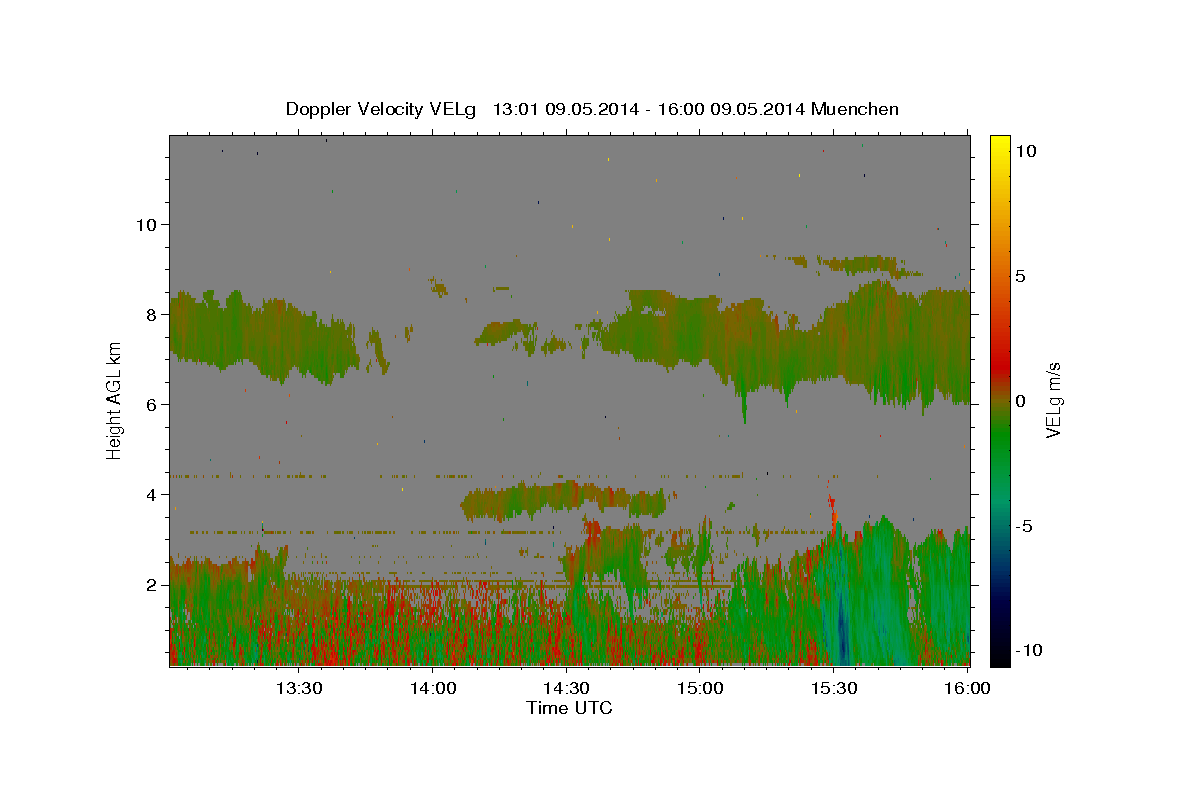
Task: Click the colorbar label 0
Action: [x=1021, y=401]
